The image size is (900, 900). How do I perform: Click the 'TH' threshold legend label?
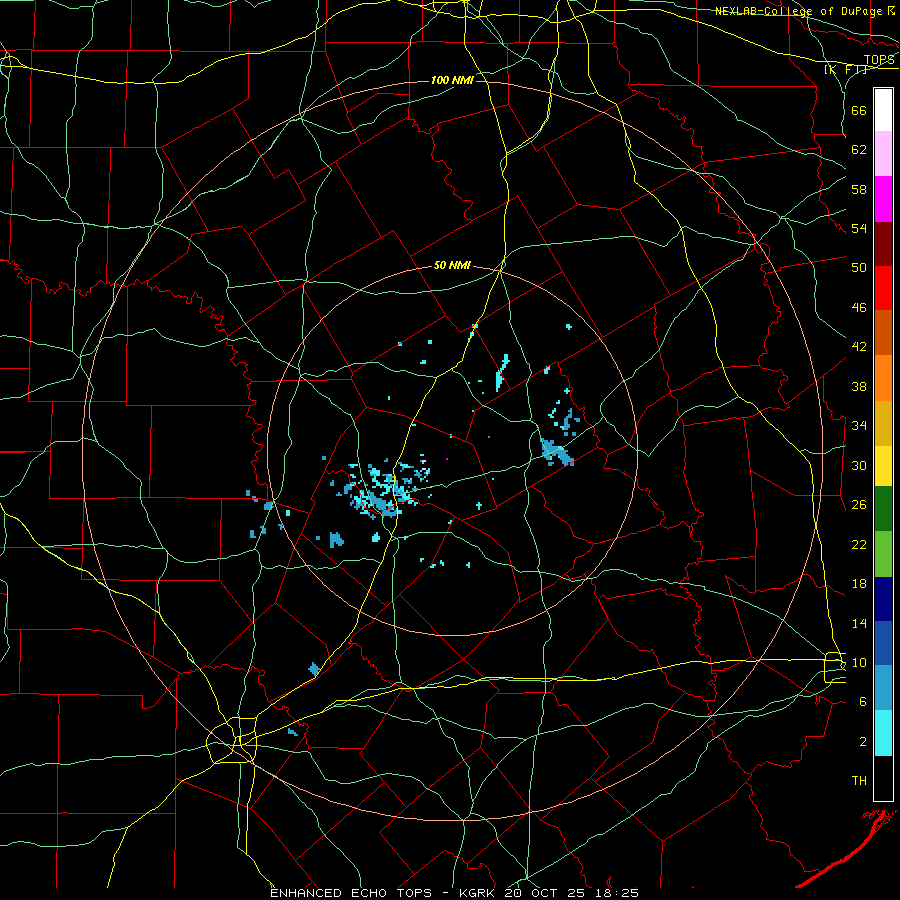pyautogui.click(x=859, y=781)
